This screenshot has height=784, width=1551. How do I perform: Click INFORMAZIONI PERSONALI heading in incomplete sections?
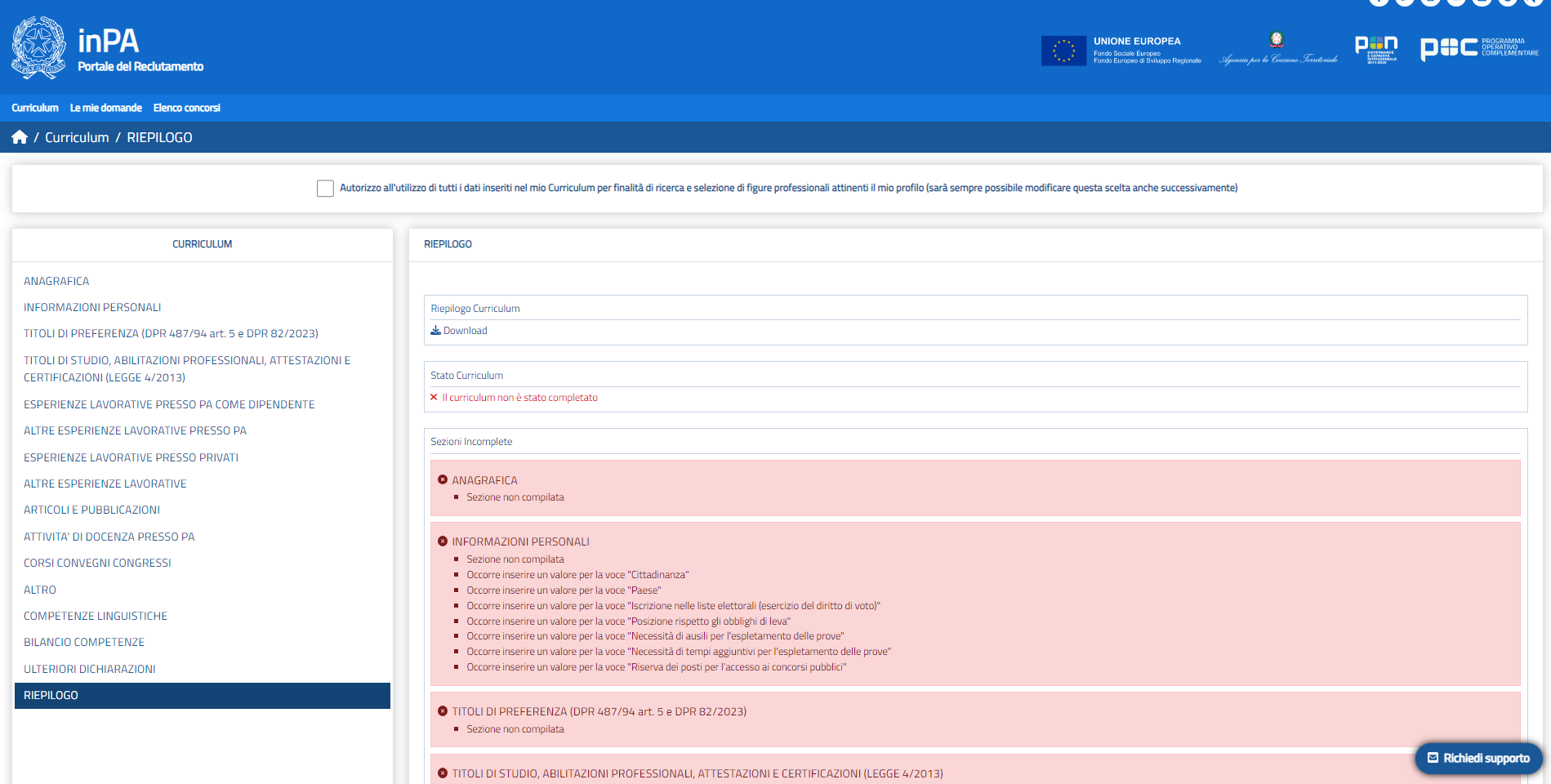click(520, 541)
